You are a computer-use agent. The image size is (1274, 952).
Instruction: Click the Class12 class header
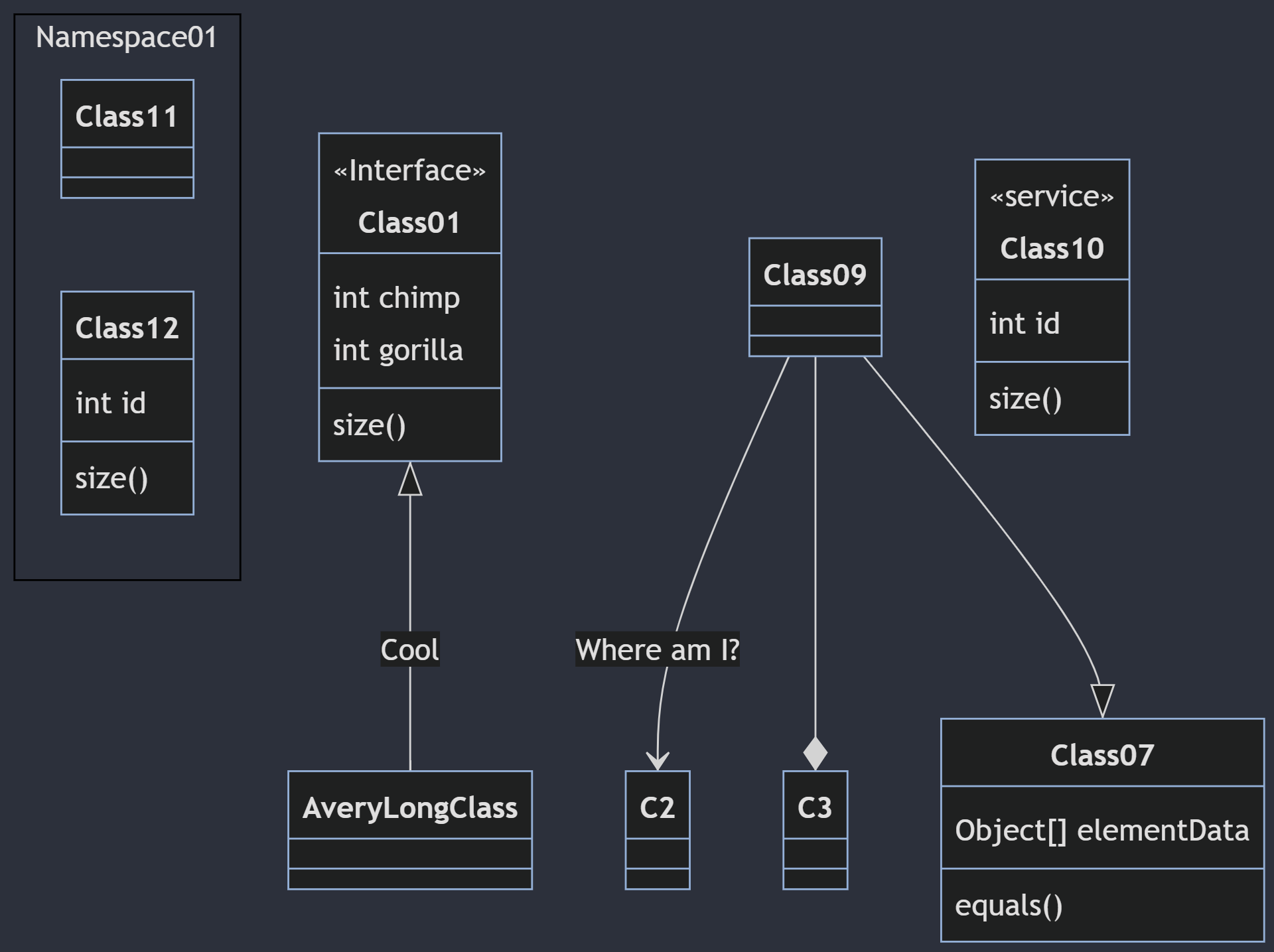[x=127, y=328]
